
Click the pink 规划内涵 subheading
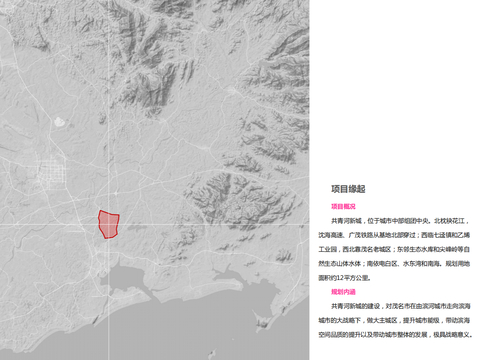point(343,292)
